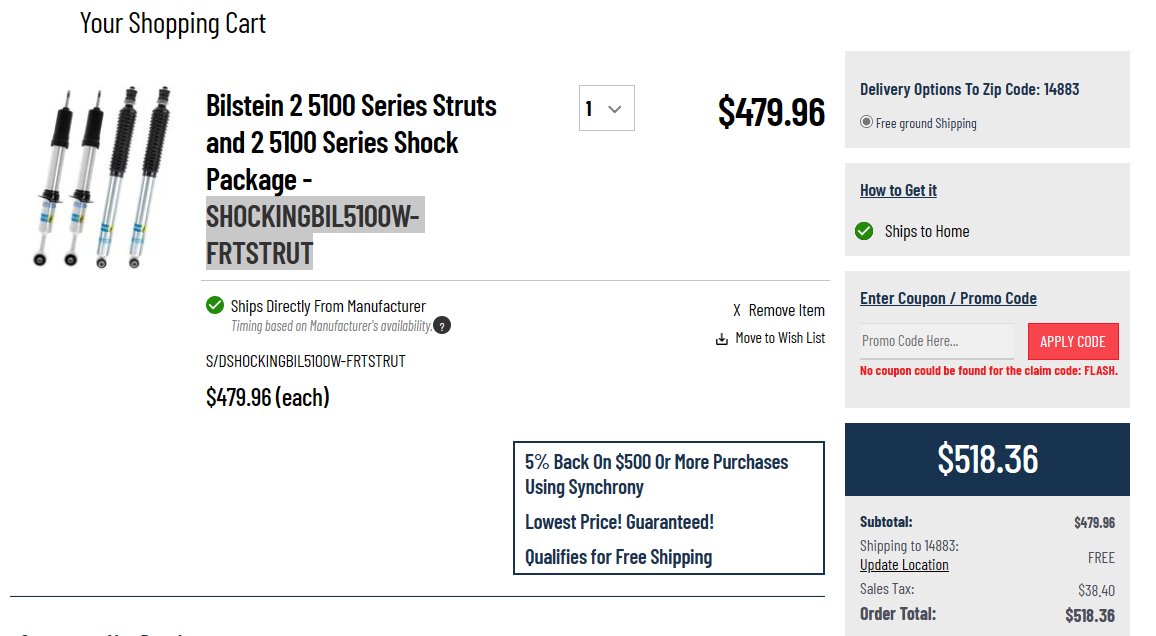Click the 5% Back Synchrony offer text

[x=656, y=475]
